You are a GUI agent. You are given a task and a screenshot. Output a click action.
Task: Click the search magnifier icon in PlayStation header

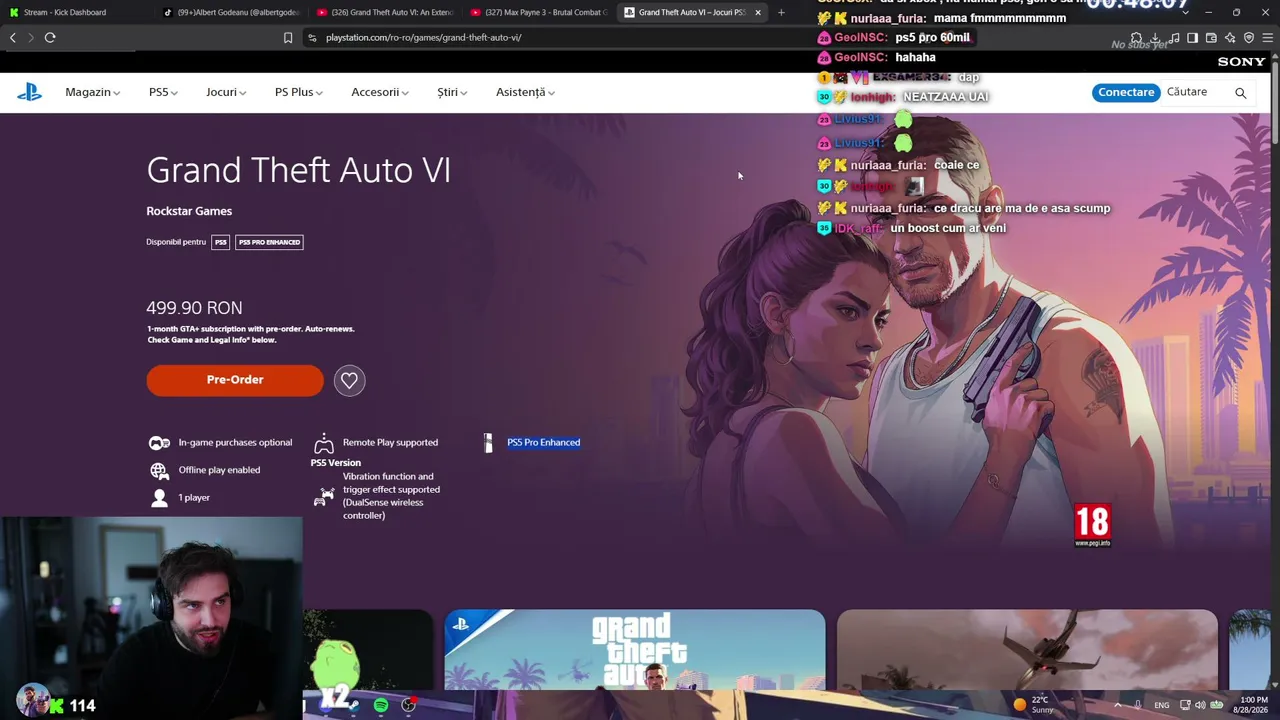[x=1240, y=93]
